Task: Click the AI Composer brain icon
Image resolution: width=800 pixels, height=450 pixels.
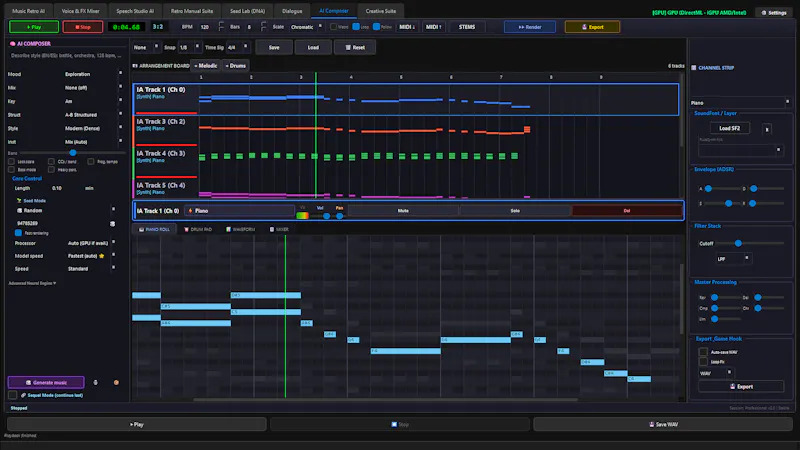Action: [x=13, y=44]
